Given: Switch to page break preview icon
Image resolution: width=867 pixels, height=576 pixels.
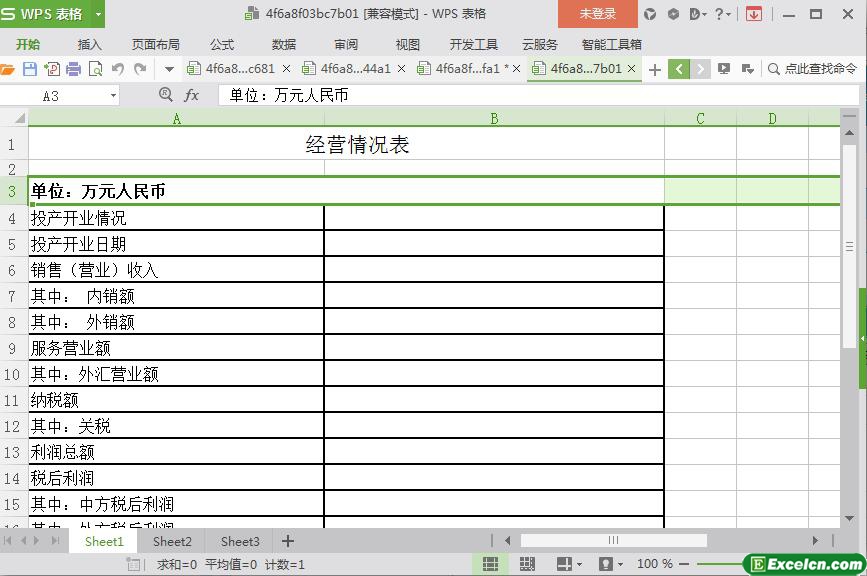Looking at the screenshot, I should pos(527,564).
